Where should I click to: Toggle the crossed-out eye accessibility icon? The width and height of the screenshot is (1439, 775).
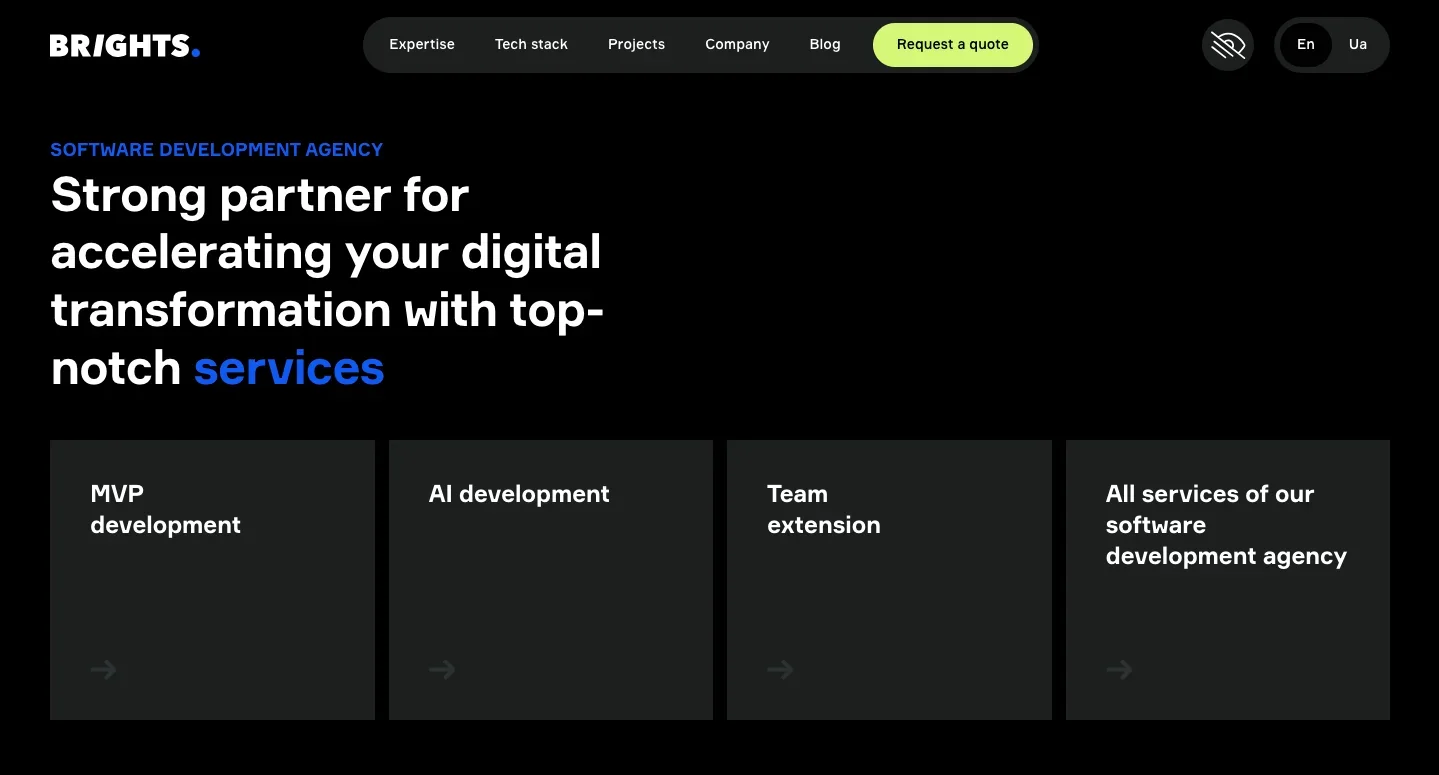(x=1227, y=45)
